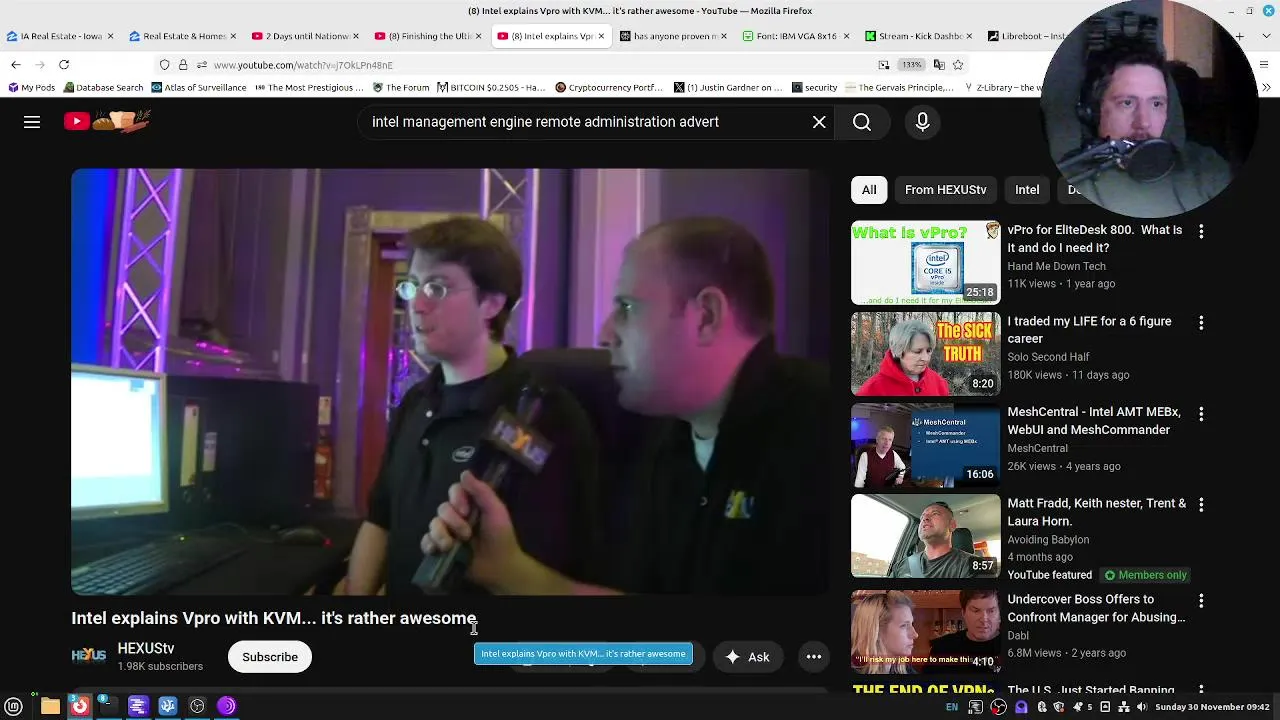The image size is (1280, 720).
Task: Subscribe to HEXUStv channel
Action: (270, 657)
